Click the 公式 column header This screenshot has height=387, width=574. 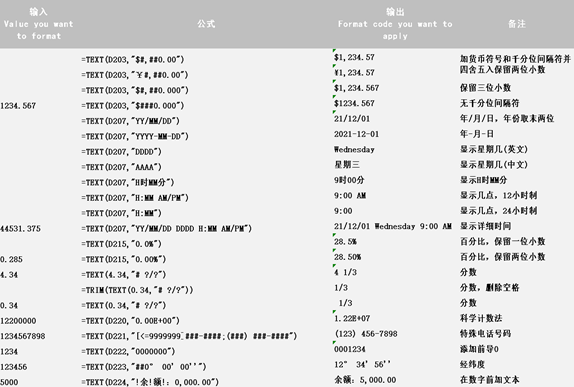pos(206,24)
